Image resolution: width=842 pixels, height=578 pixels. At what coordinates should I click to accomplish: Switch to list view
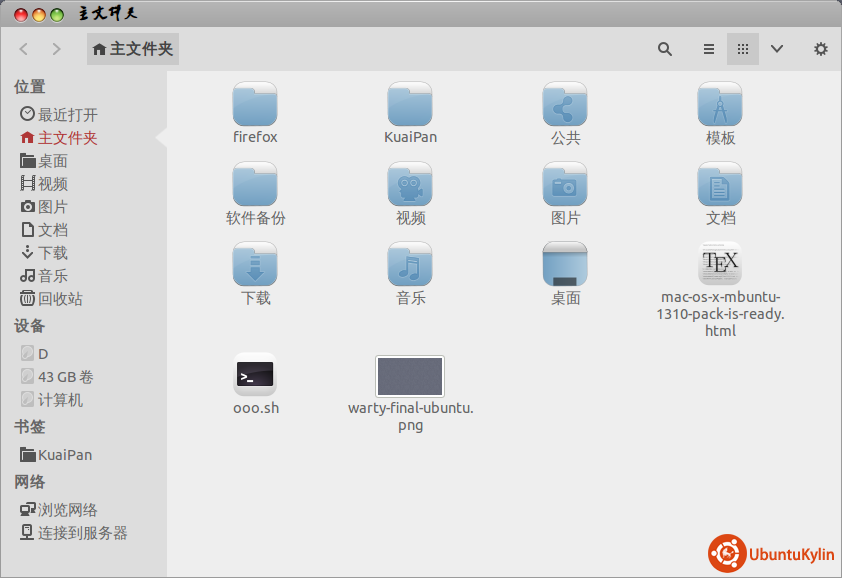708,49
